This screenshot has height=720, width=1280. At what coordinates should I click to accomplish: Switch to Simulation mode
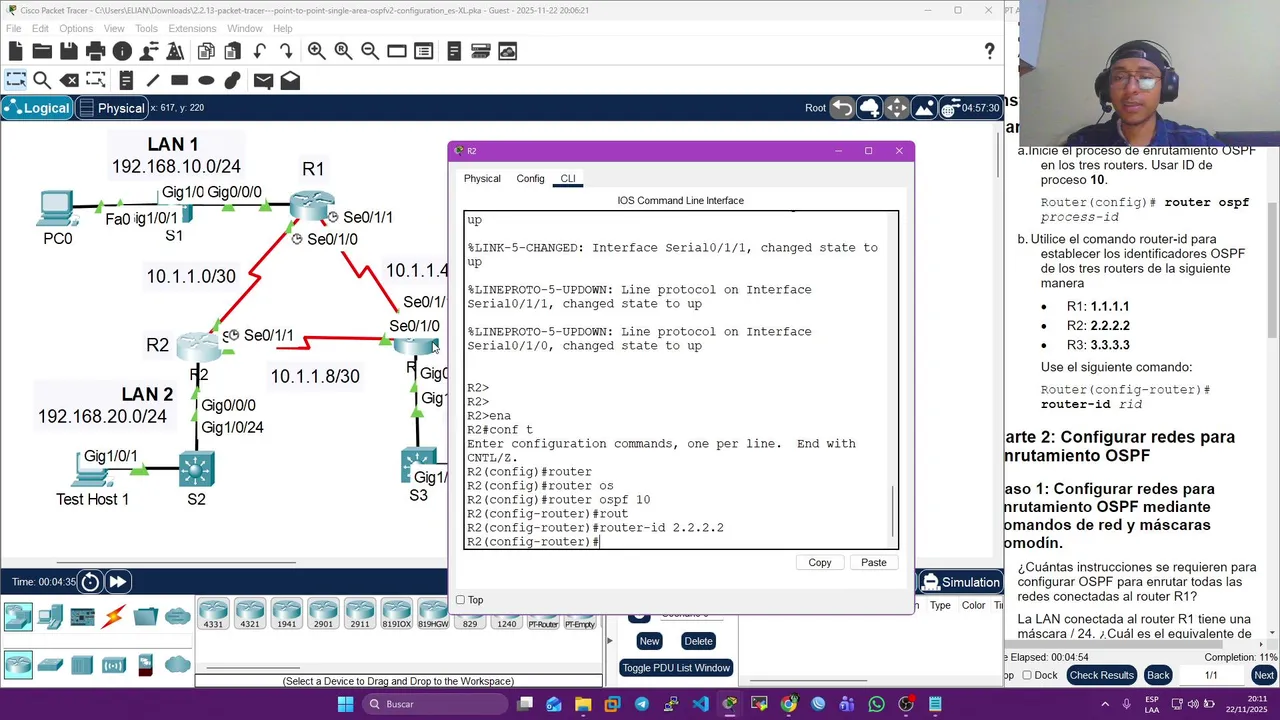coord(961,582)
